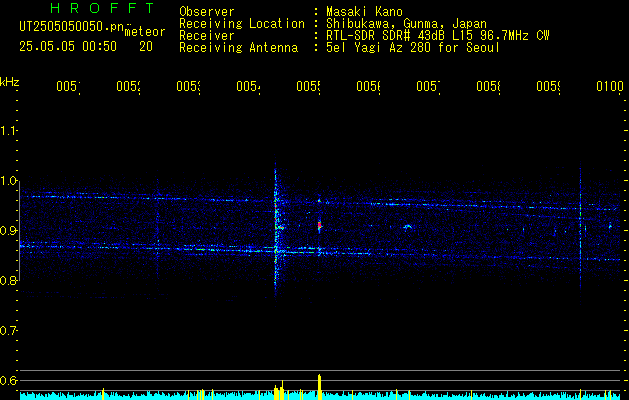Click the 0.8 kHz frequency axis label
This screenshot has width=629, height=400.
8,280
